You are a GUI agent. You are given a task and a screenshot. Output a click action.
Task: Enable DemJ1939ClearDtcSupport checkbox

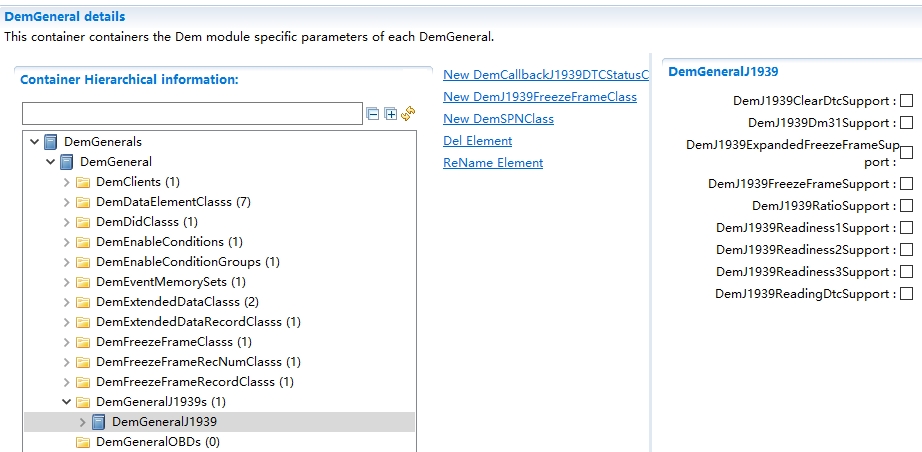click(x=906, y=101)
